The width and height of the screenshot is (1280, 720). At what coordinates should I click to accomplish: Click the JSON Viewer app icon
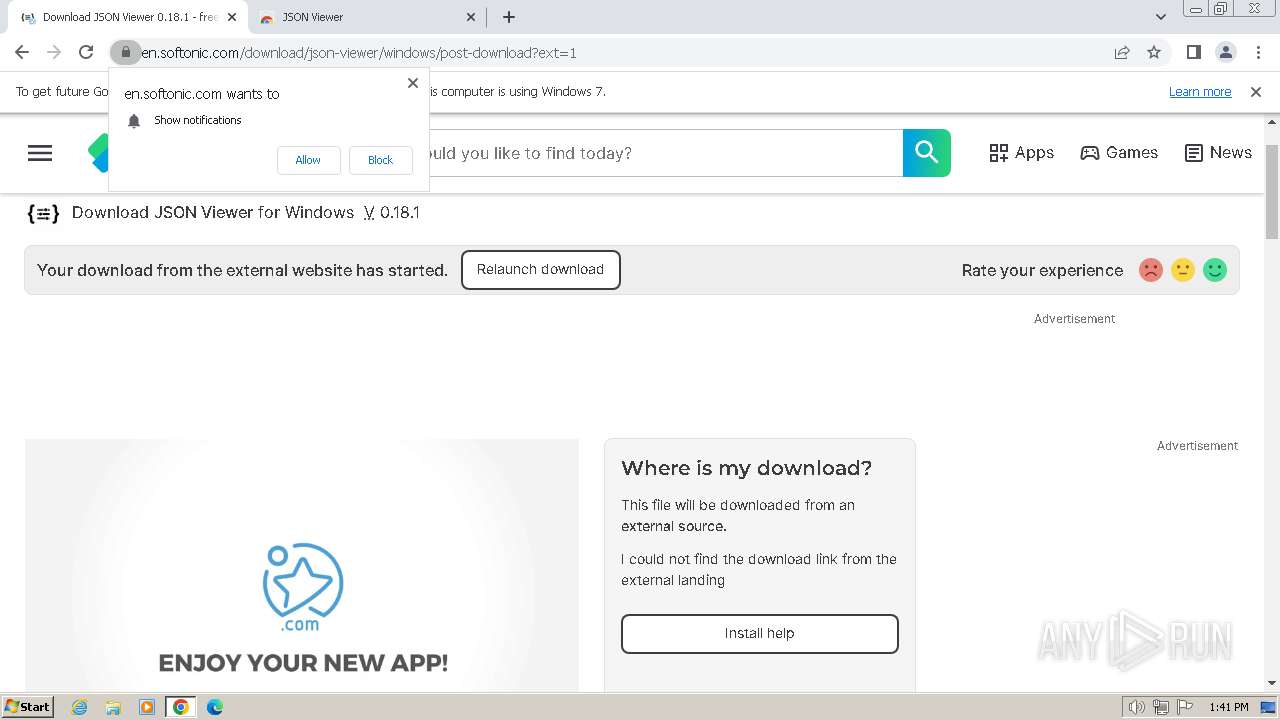click(43, 213)
